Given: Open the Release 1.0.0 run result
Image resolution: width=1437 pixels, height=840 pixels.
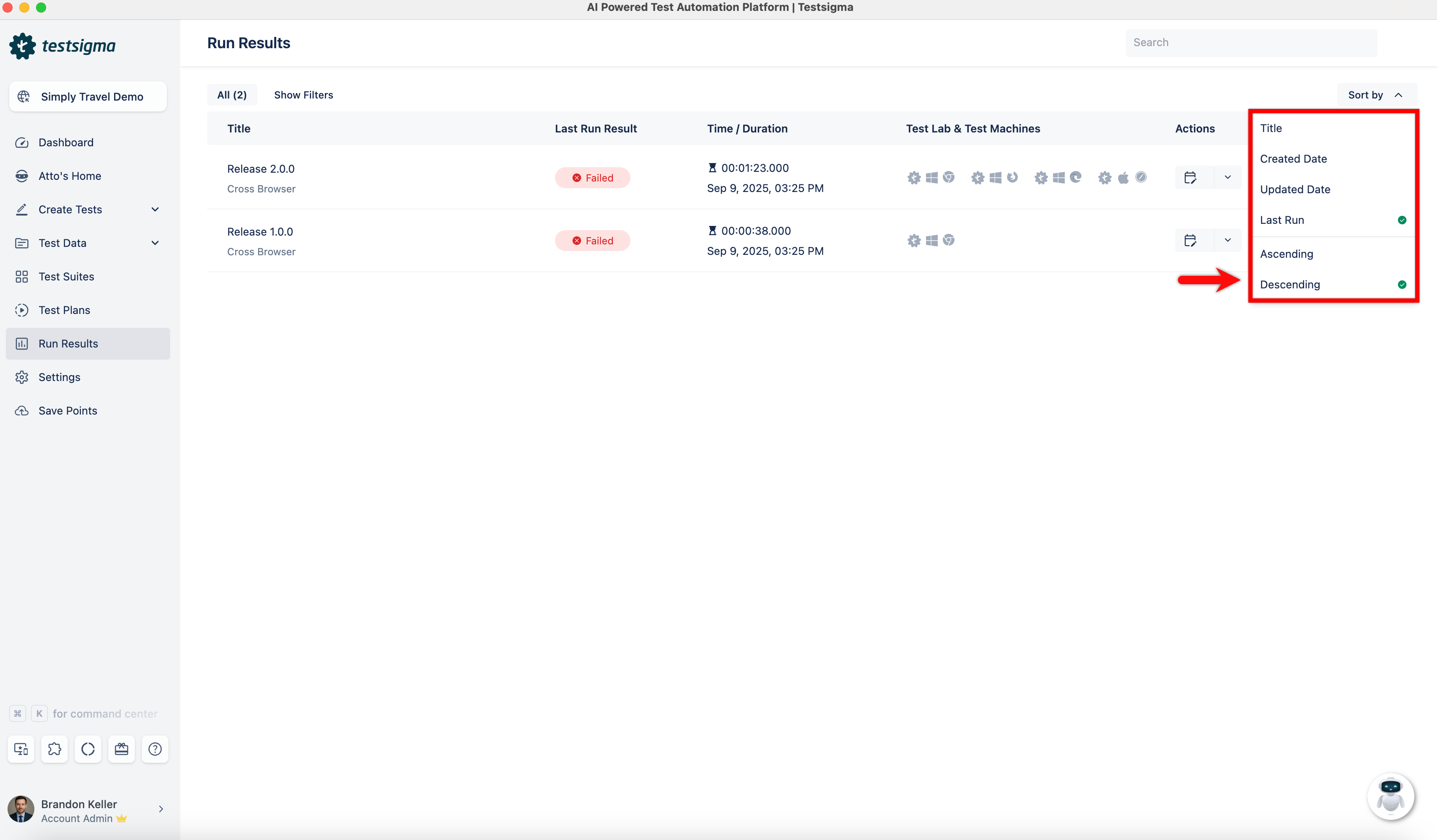Looking at the screenshot, I should click(x=260, y=231).
